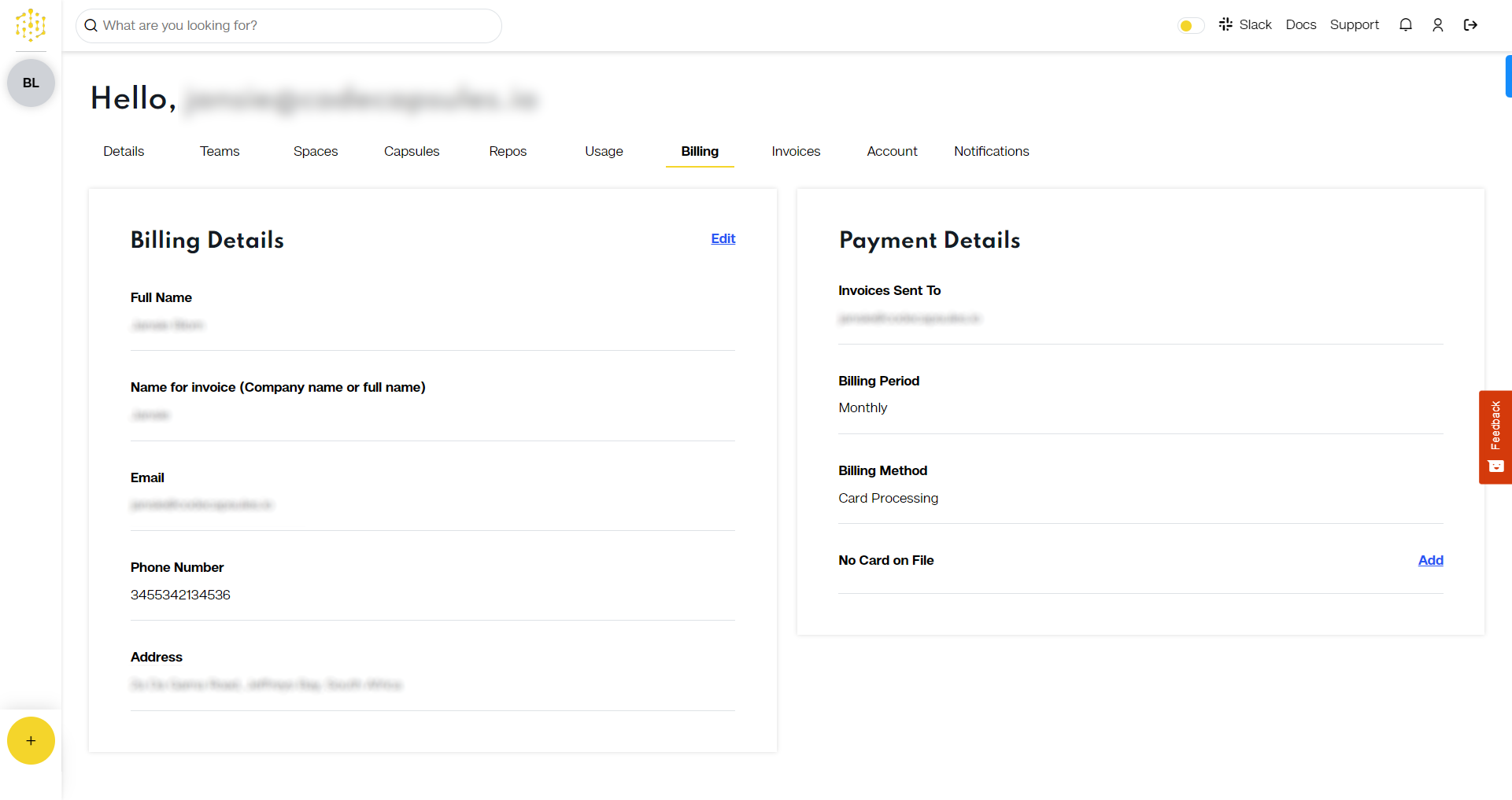Select the BL team avatar
1512x800 pixels.
31,83
